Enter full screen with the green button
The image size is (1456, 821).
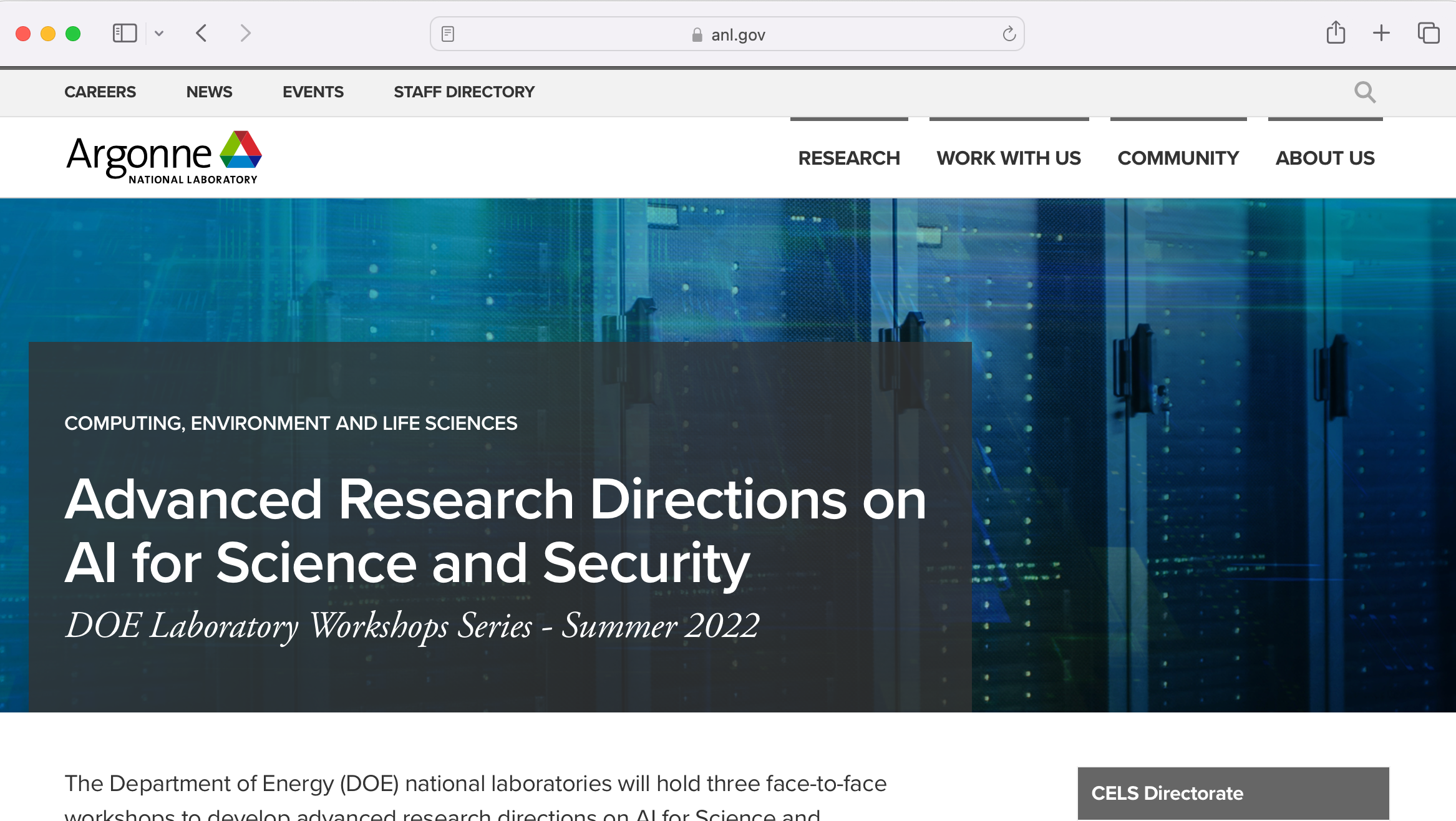point(73,34)
